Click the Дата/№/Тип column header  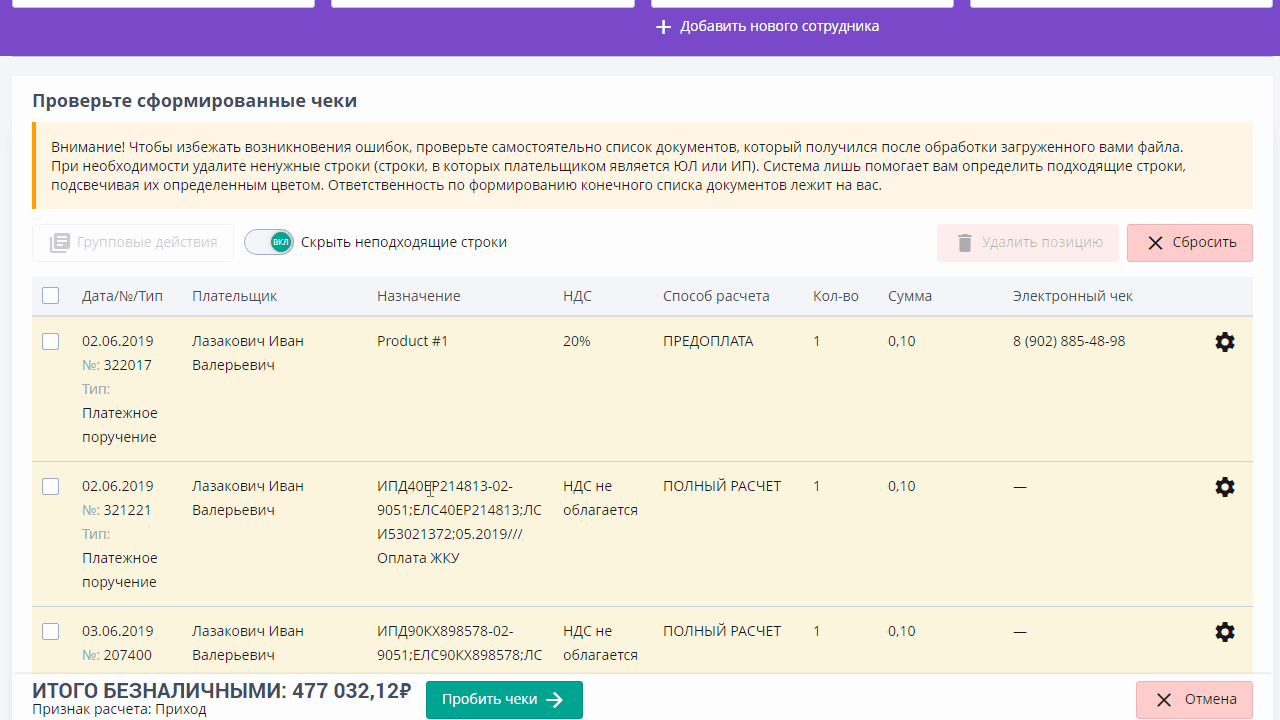[x=122, y=296]
